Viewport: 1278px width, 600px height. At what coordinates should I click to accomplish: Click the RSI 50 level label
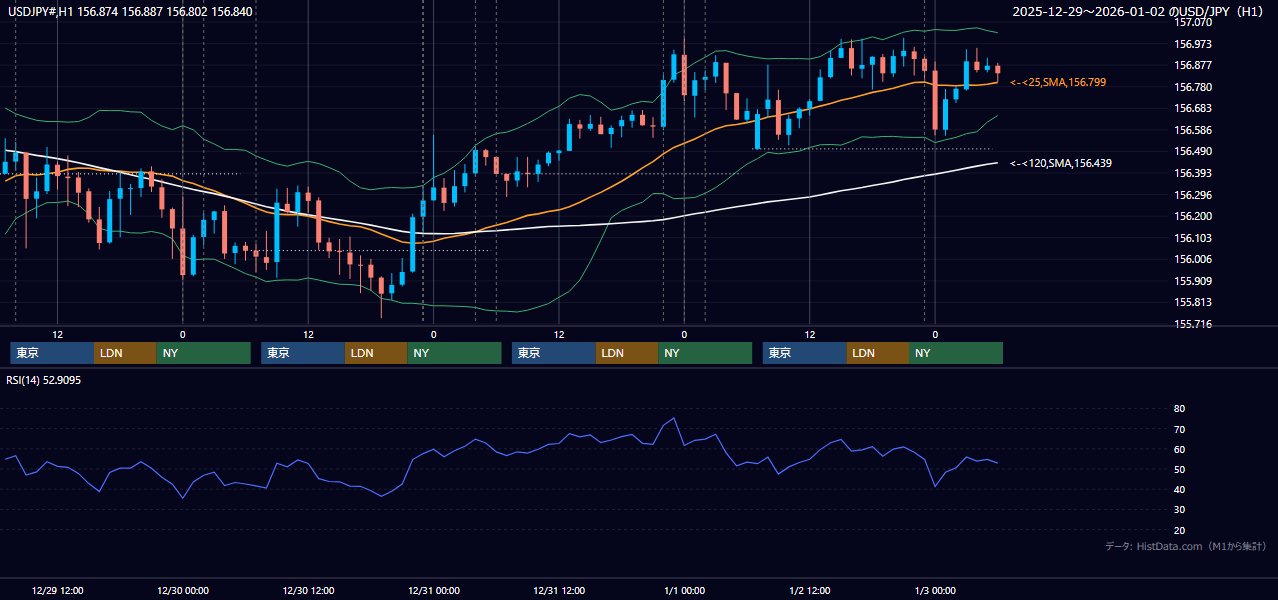pos(1179,469)
